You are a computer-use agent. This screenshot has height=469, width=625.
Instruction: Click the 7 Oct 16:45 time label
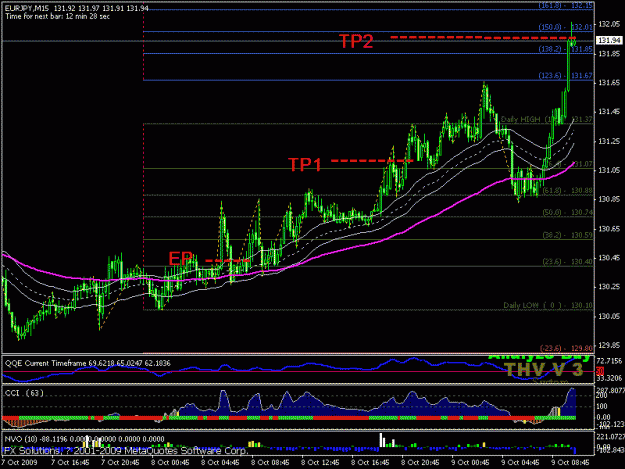(70, 463)
